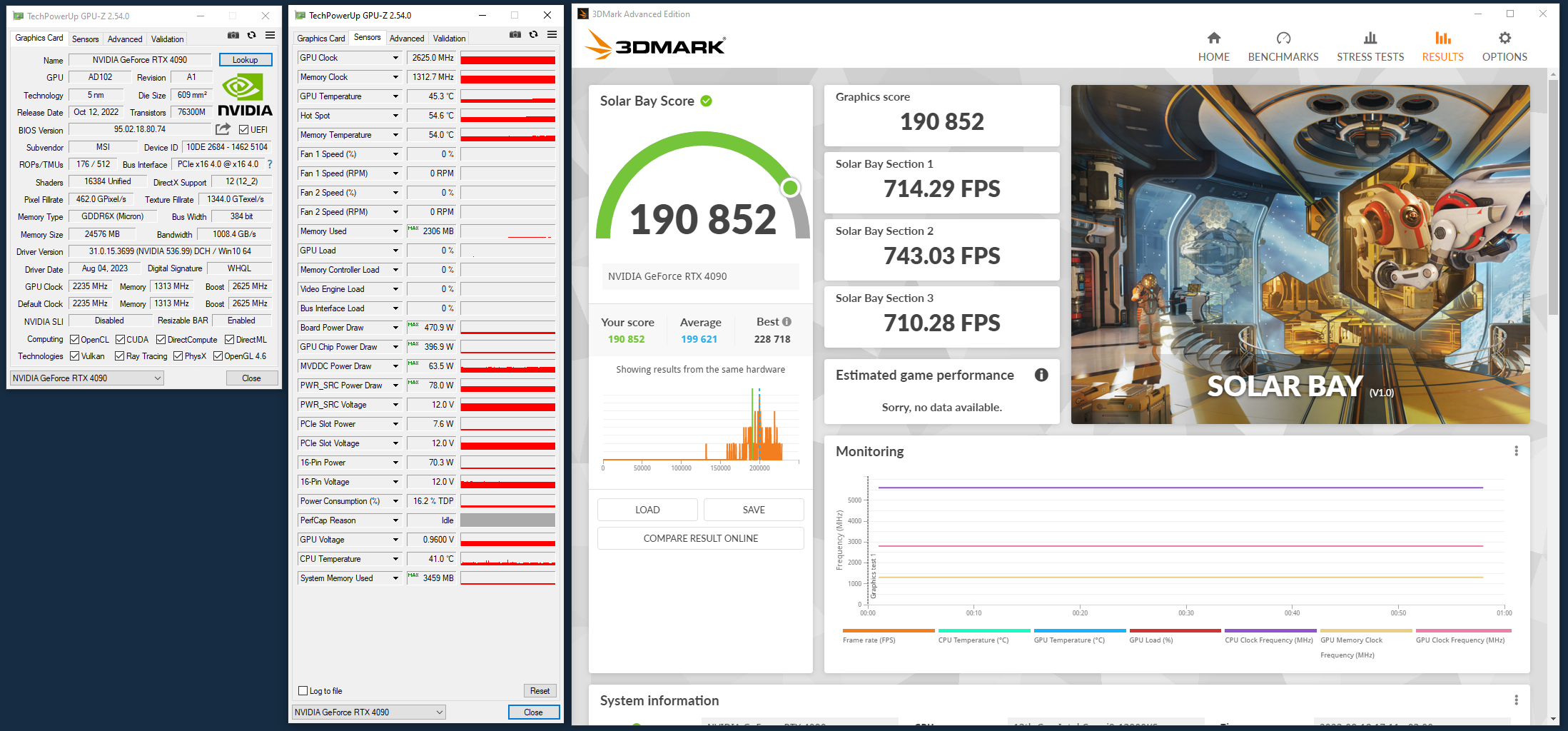The height and width of the screenshot is (731, 1568).
Task: Switch to Validation tab in the Graphics Card window
Action: pyautogui.click(x=167, y=39)
